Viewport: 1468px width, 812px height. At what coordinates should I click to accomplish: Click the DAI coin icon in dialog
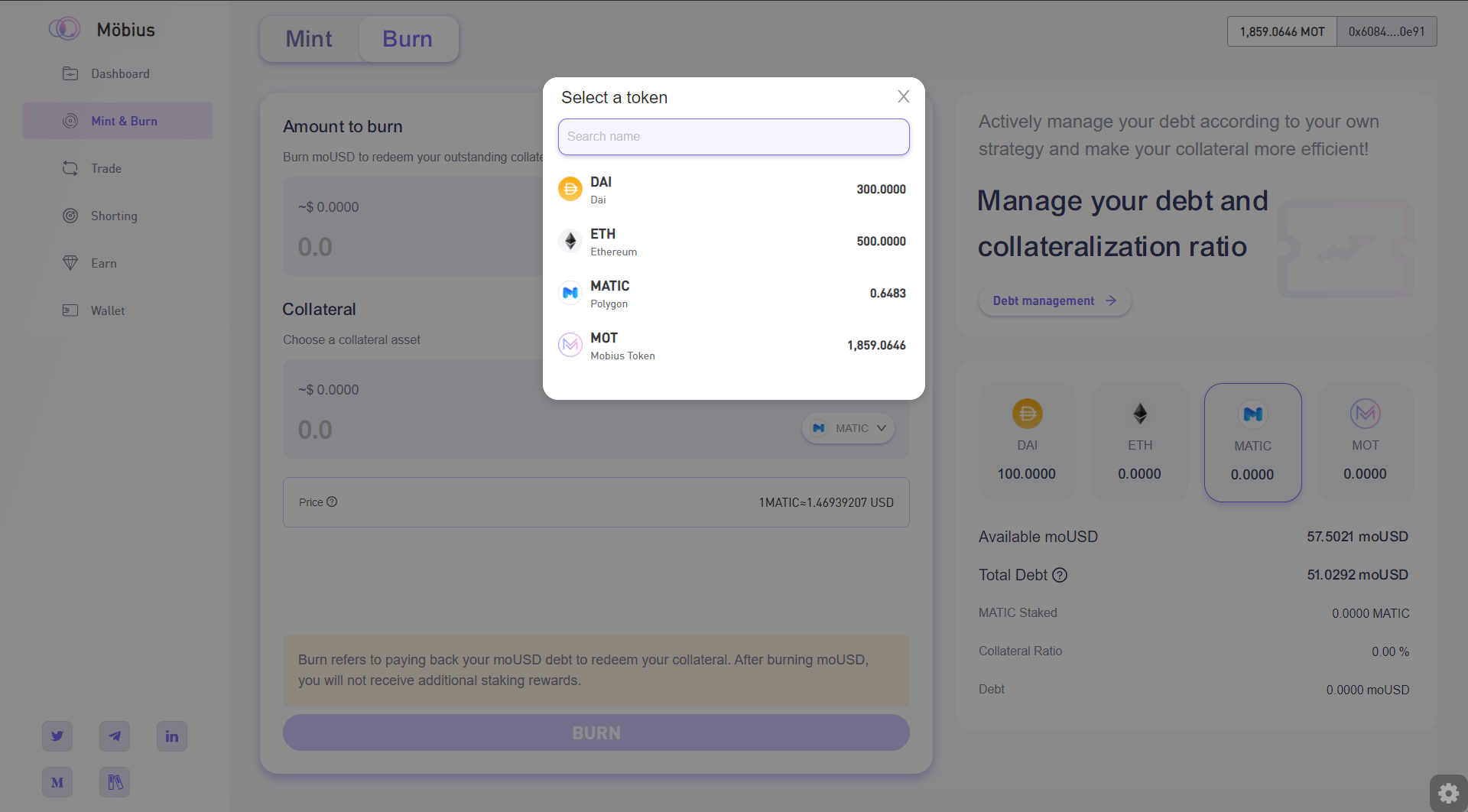570,189
